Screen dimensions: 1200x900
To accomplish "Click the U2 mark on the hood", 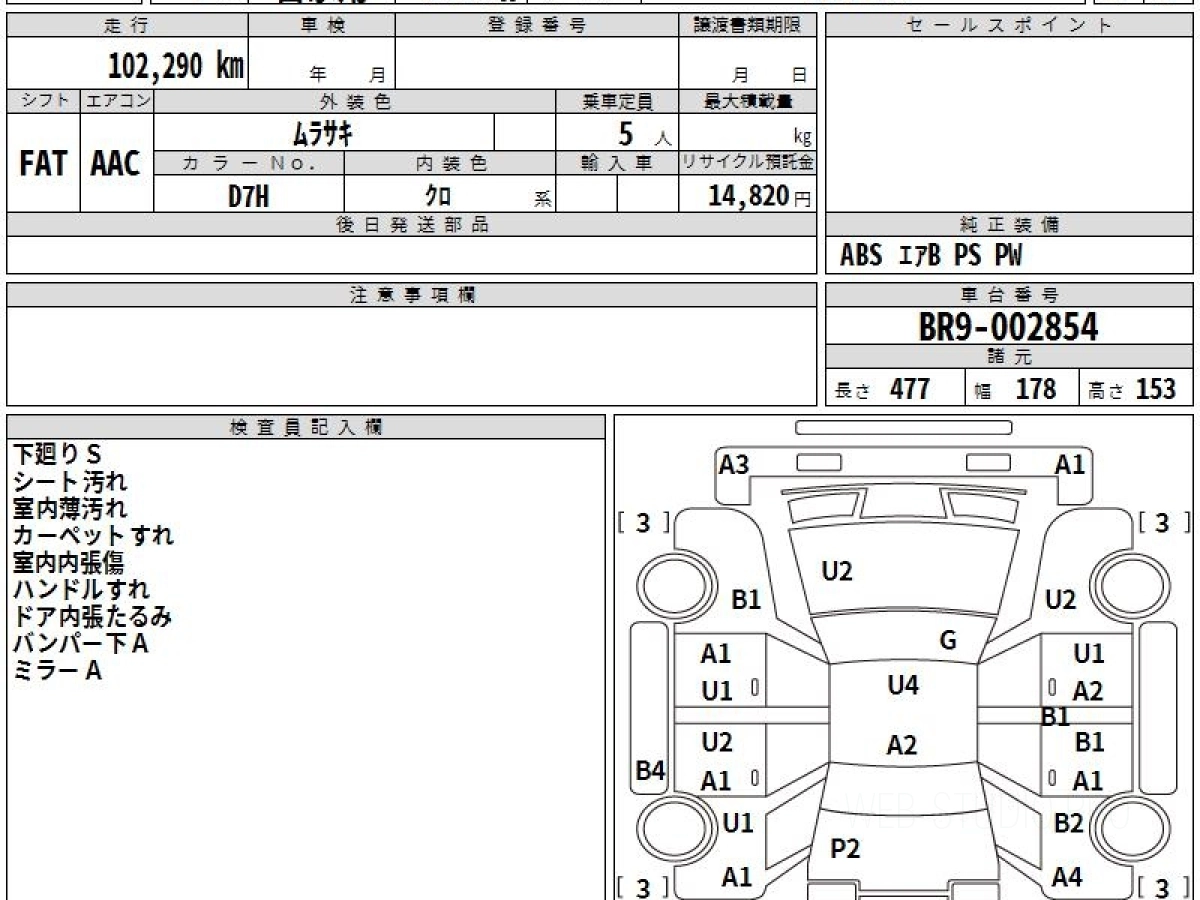I will pos(836,571).
